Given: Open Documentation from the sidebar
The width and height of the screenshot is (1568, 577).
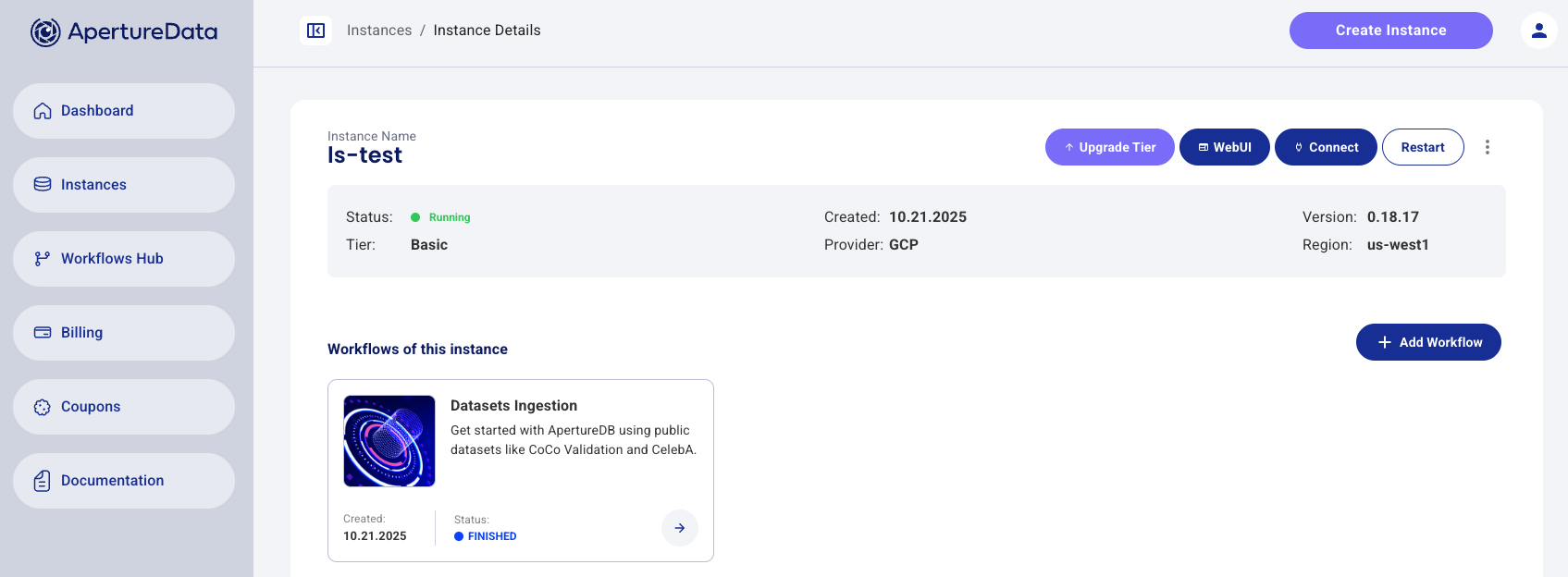Looking at the screenshot, I should [124, 481].
